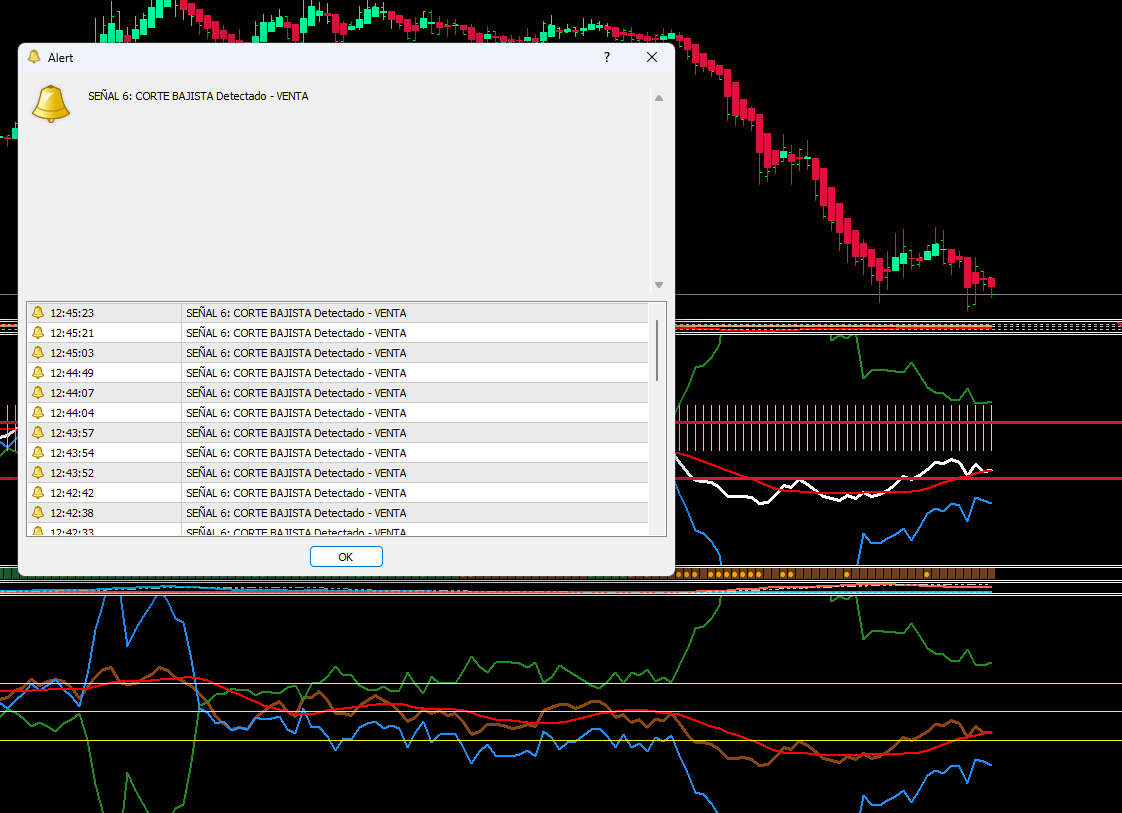
Task: Click the top alert message text SEÑAL 6
Action: click(198, 96)
